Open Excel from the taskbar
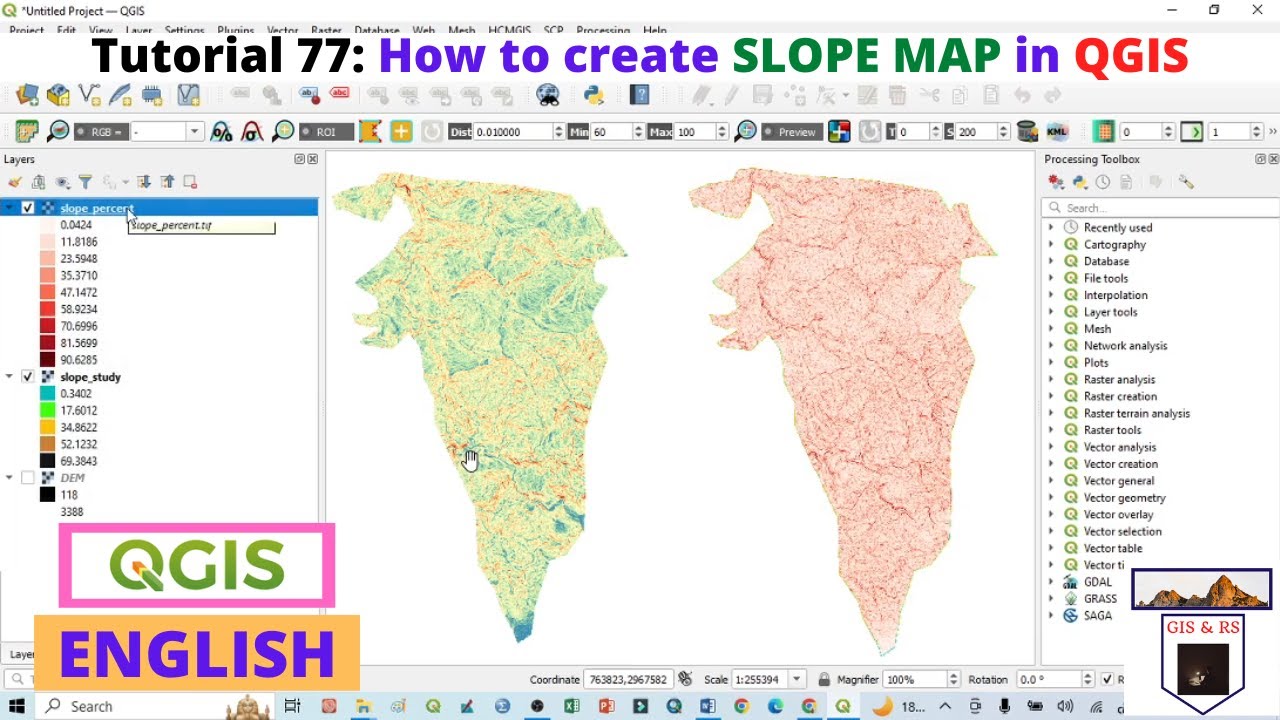The width and height of the screenshot is (1280, 720). (x=572, y=706)
